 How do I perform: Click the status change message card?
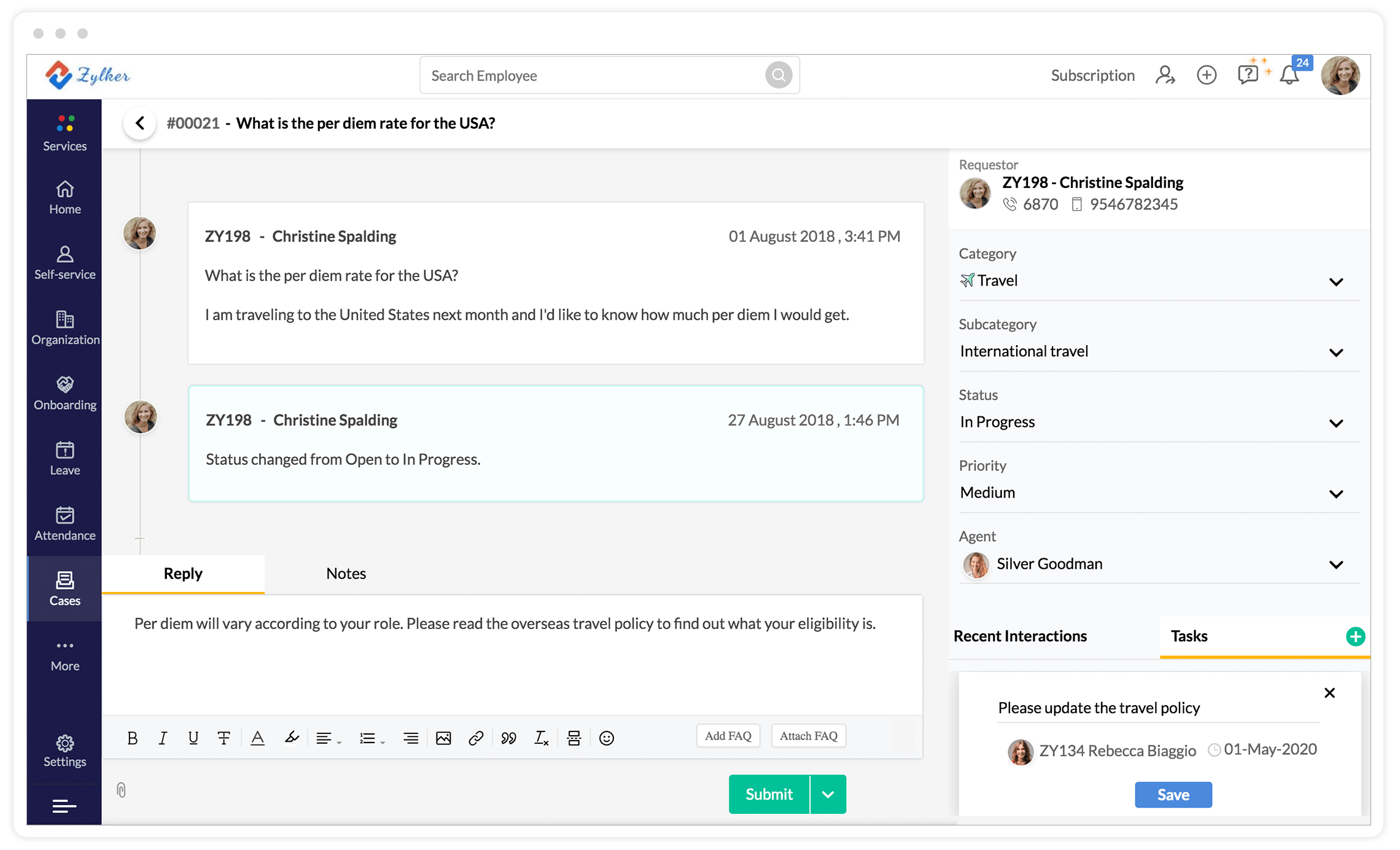(x=556, y=443)
